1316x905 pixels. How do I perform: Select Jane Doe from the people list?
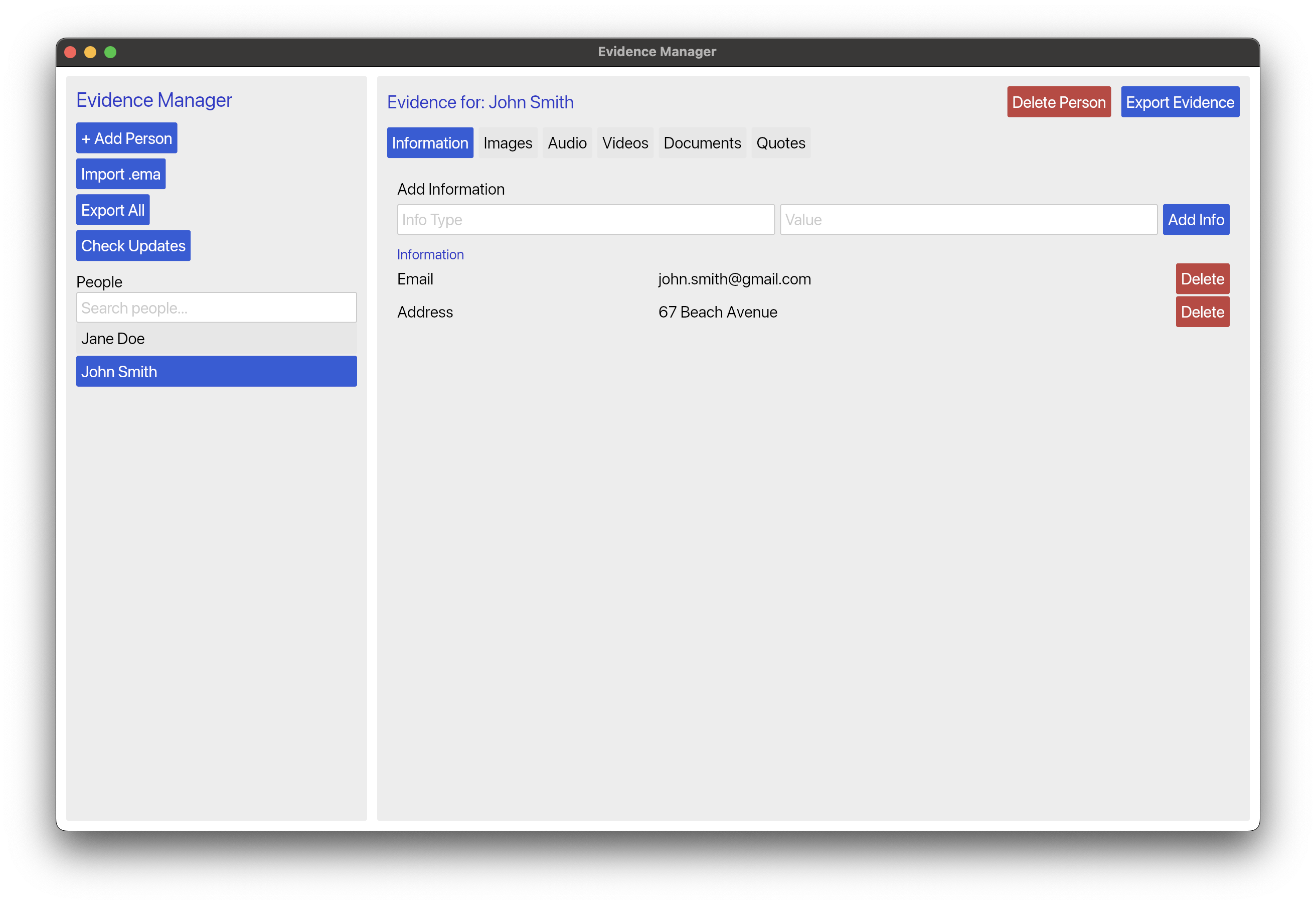pos(216,338)
